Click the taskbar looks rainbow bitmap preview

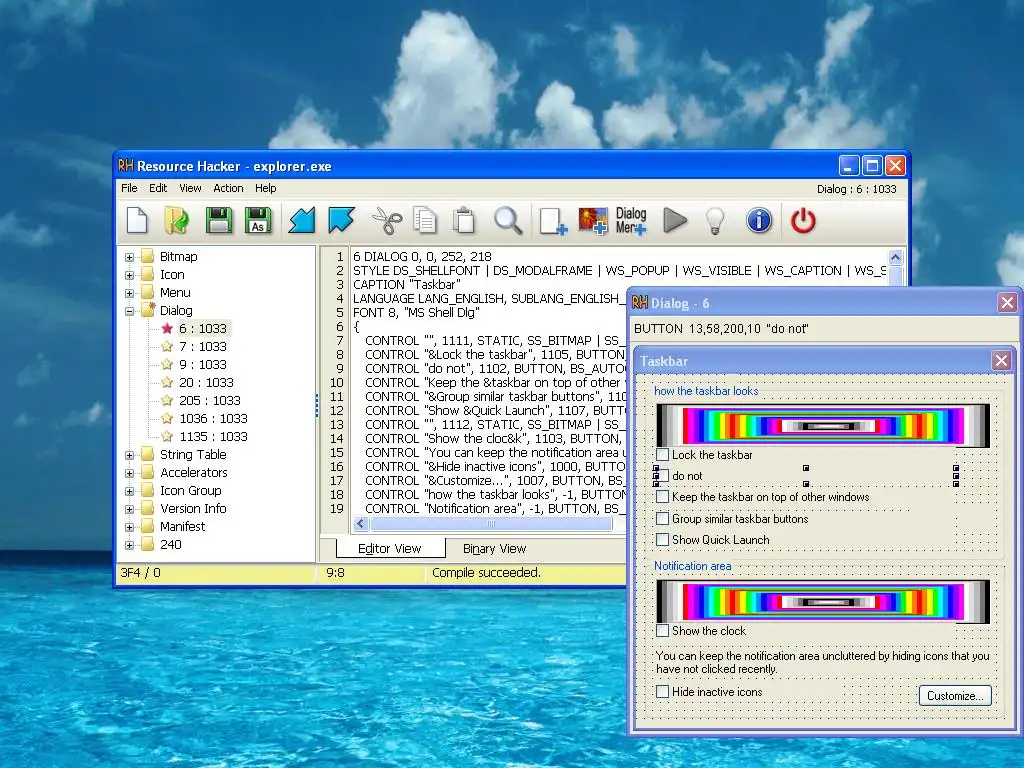point(823,425)
